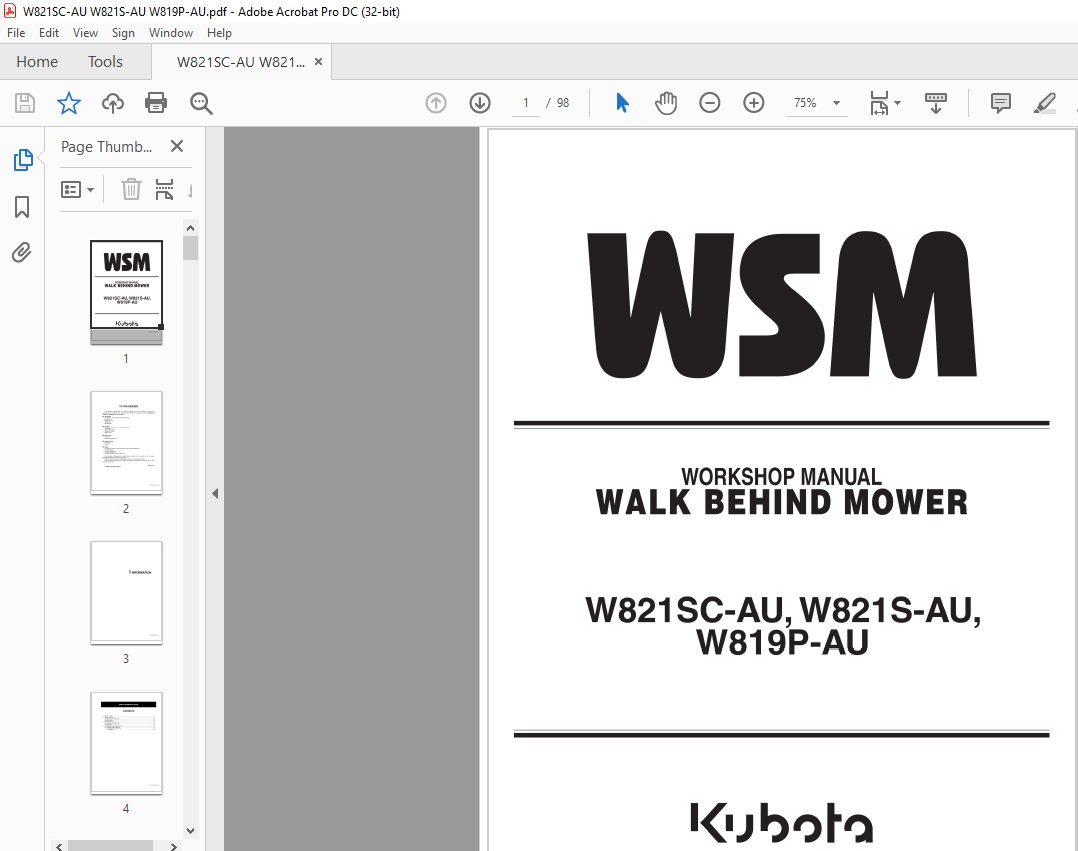Click the Save file icon
1078x851 pixels.
pos(25,103)
